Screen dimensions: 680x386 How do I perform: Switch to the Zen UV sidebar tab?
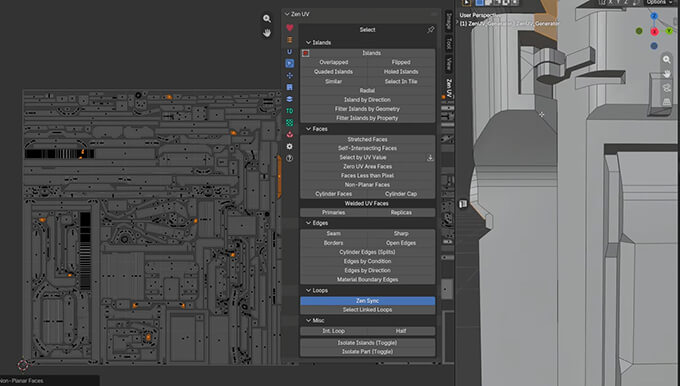449,88
